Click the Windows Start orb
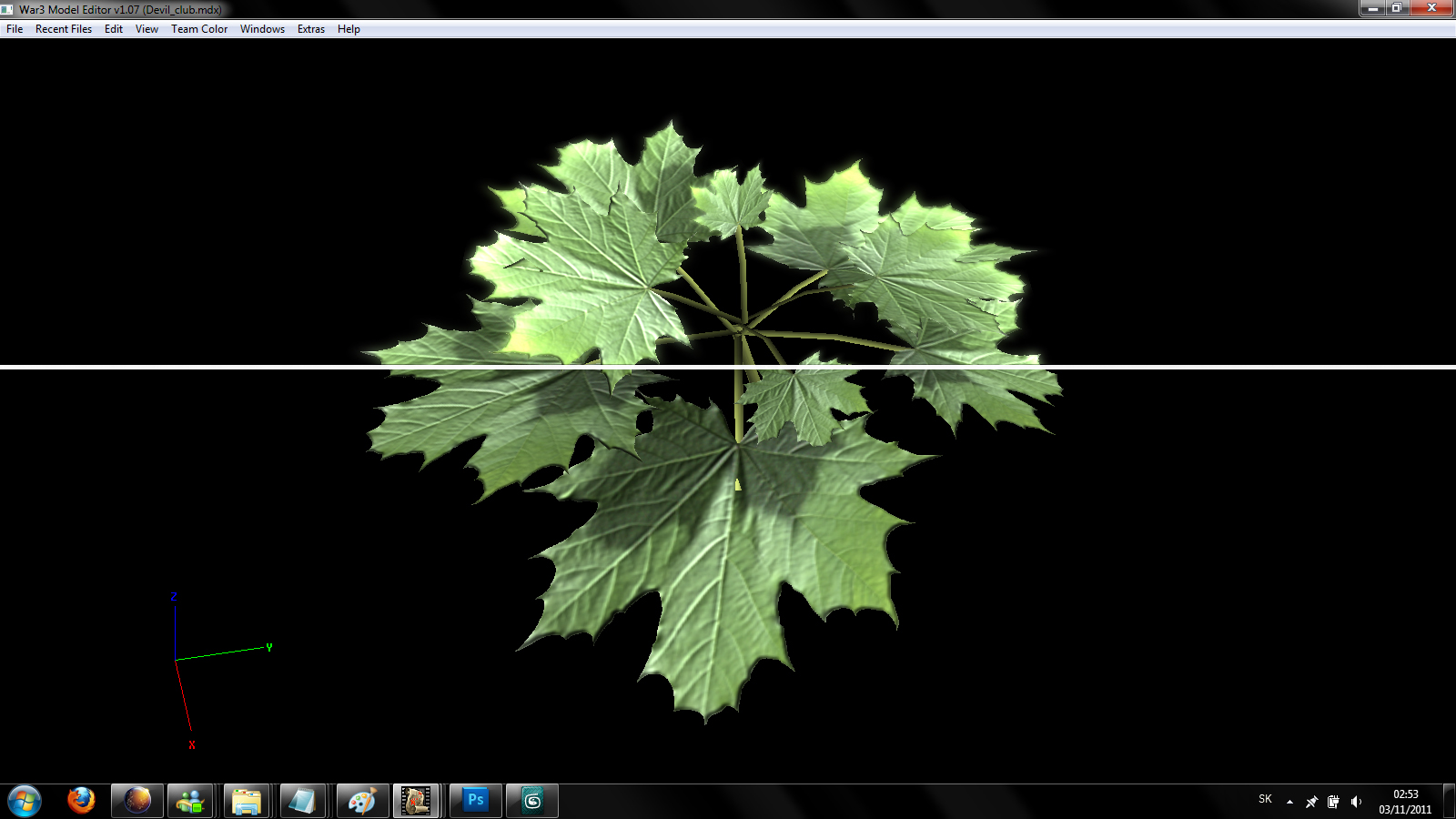The width and height of the screenshot is (1456, 819). pos(25,801)
